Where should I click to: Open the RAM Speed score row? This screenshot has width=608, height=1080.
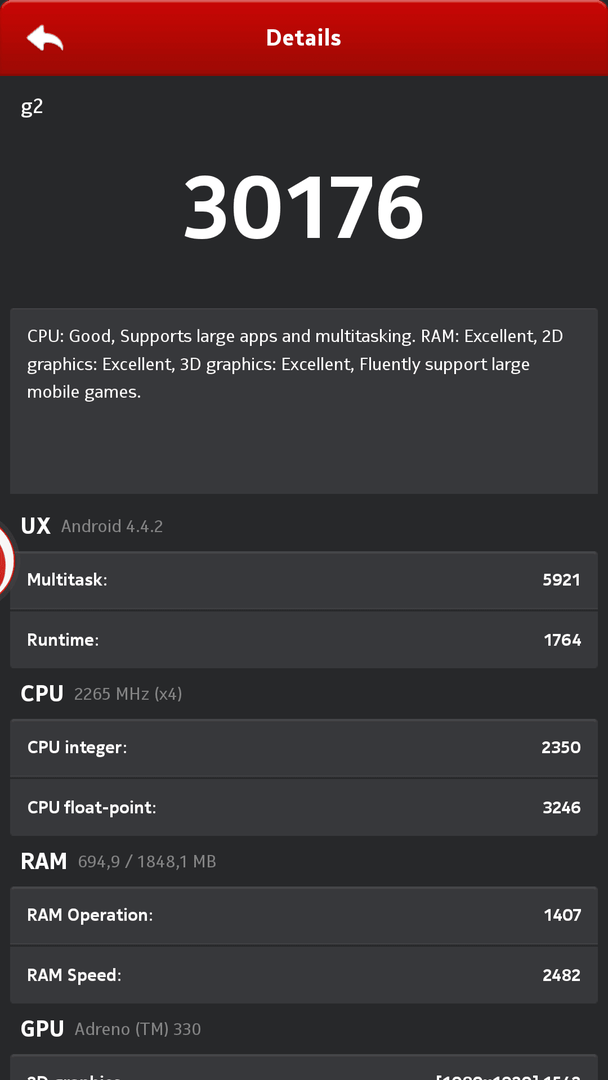[303, 975]
